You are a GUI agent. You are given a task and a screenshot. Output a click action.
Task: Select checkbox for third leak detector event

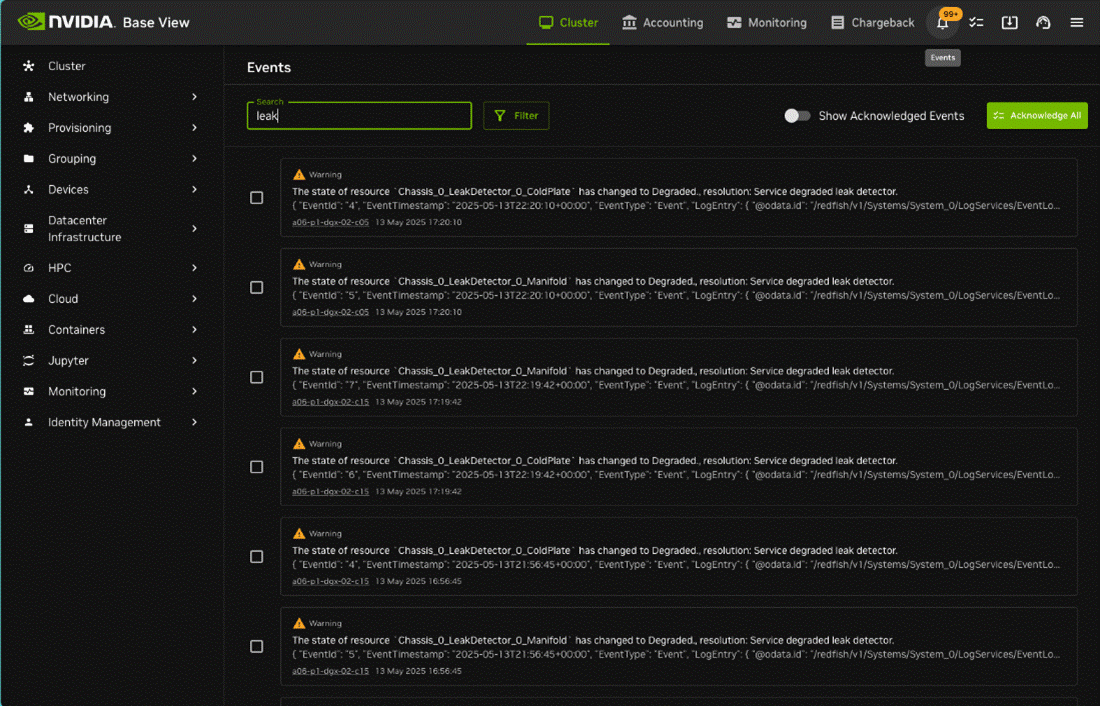point(257,377)
